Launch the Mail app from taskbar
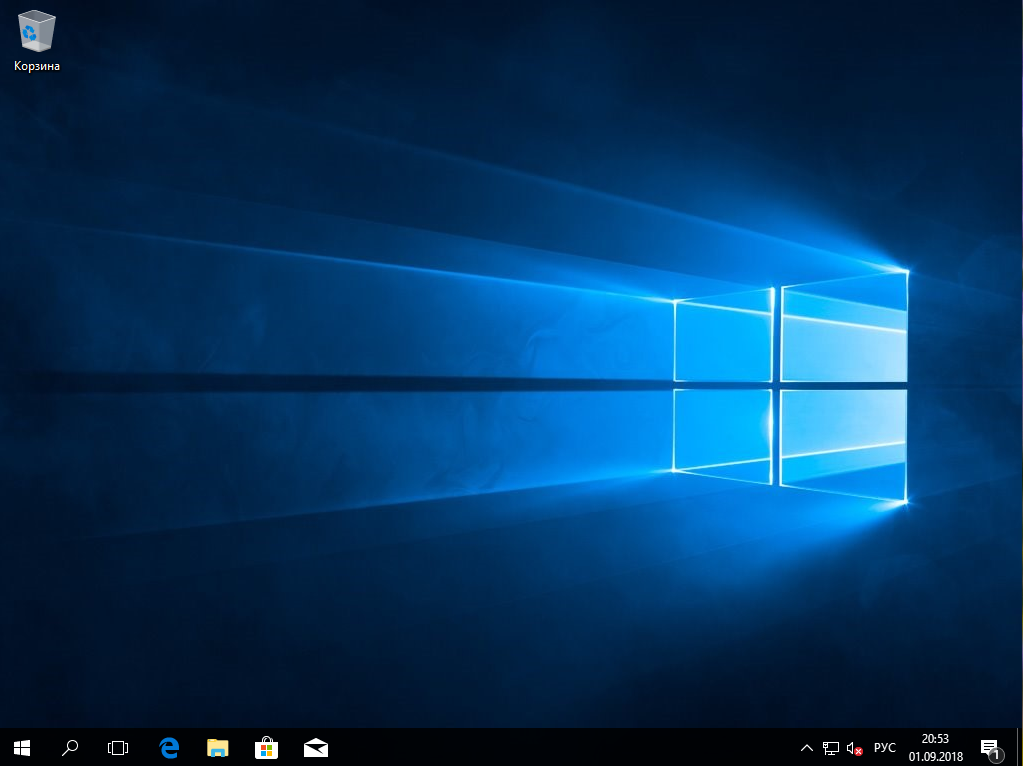Screen dimensions: 1023x766 (316, 747)
